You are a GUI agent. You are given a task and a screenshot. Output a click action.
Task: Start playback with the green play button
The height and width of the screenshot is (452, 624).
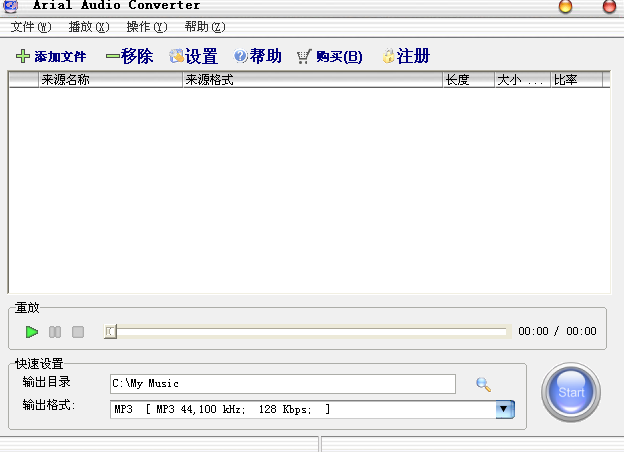click(31, 332)
